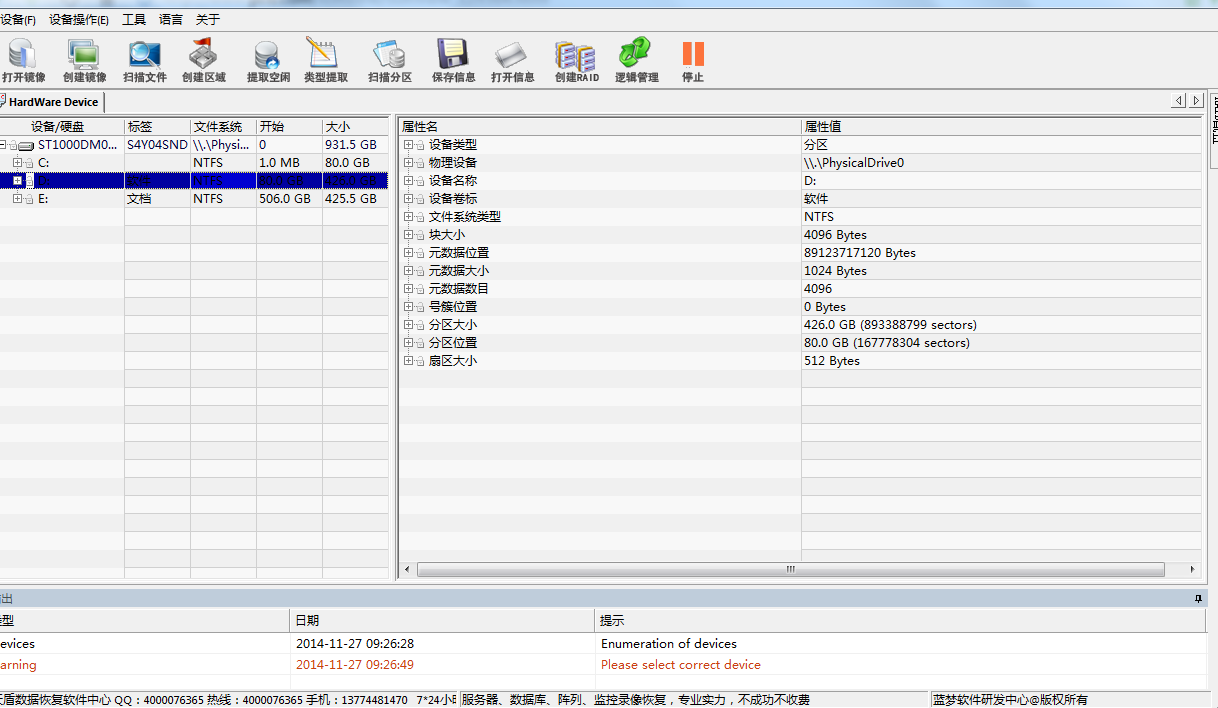
Task: Expand the 设备类型 property row
Action: click(x=408, y=145)
